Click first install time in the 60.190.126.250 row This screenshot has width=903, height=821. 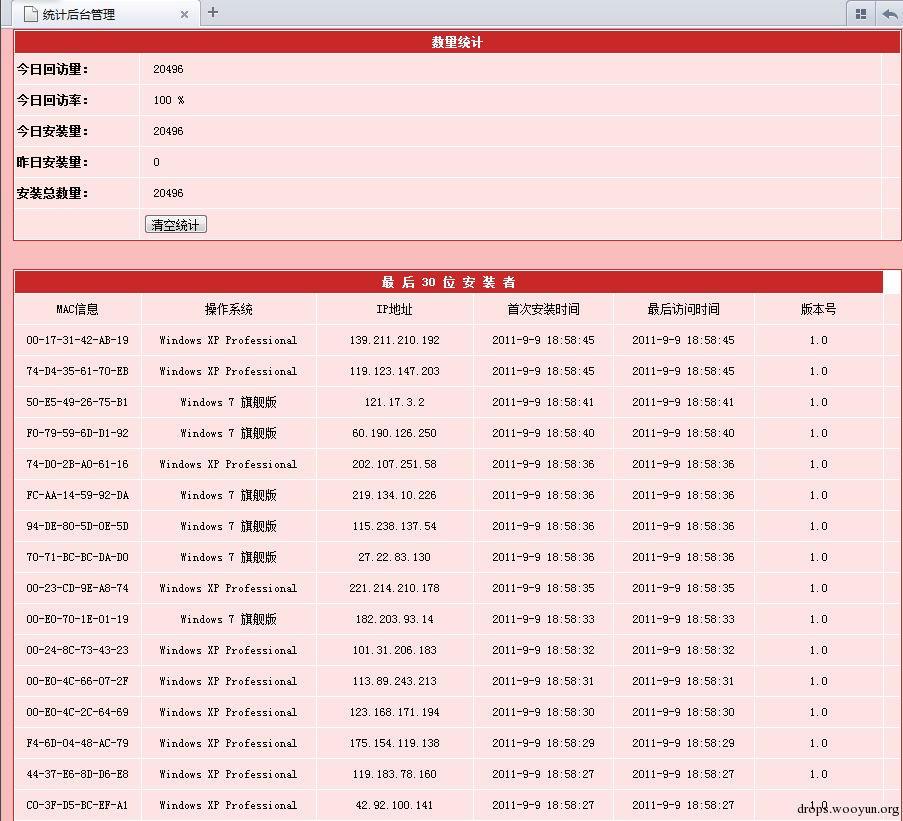pyautogui.click(x=543, y=434)
